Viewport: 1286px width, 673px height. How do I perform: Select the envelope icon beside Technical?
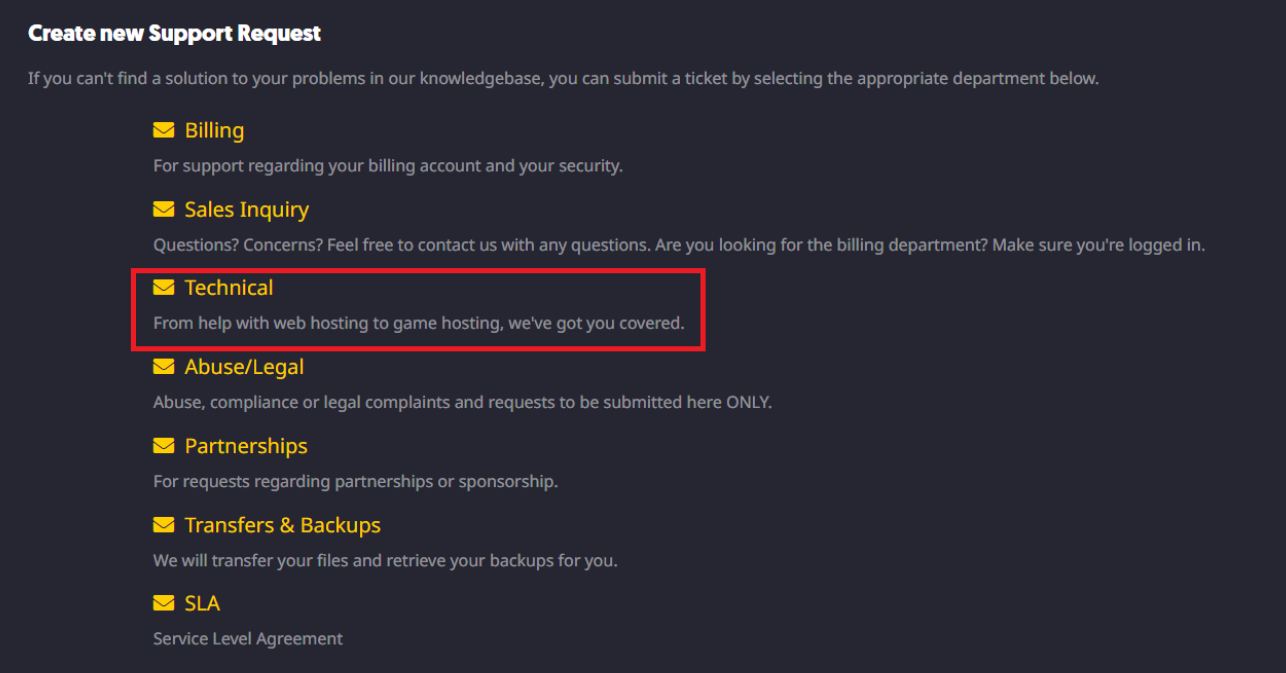(x=163, y=287)
